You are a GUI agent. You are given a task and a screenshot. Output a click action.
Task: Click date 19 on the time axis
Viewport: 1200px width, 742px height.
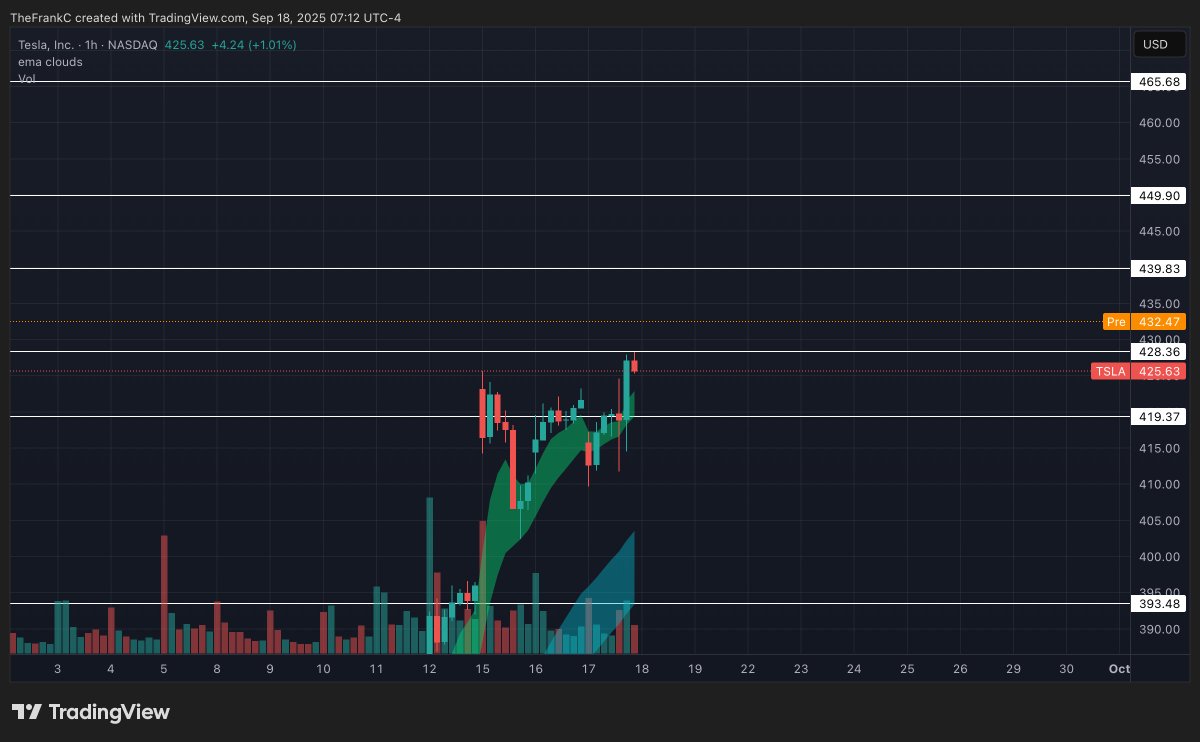point(694,669)
